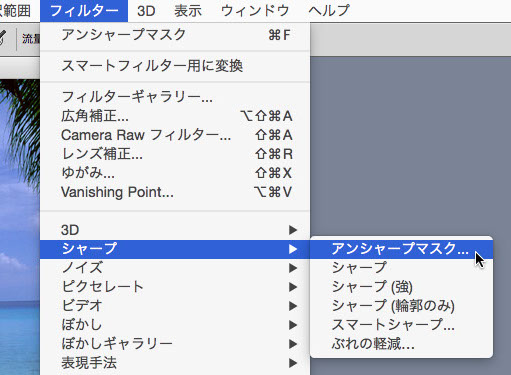Image resolution: width=511 pixels, height=375 pixels.
Task: Expand the ビデオ submenu
Action: click(x=175, y=306)
